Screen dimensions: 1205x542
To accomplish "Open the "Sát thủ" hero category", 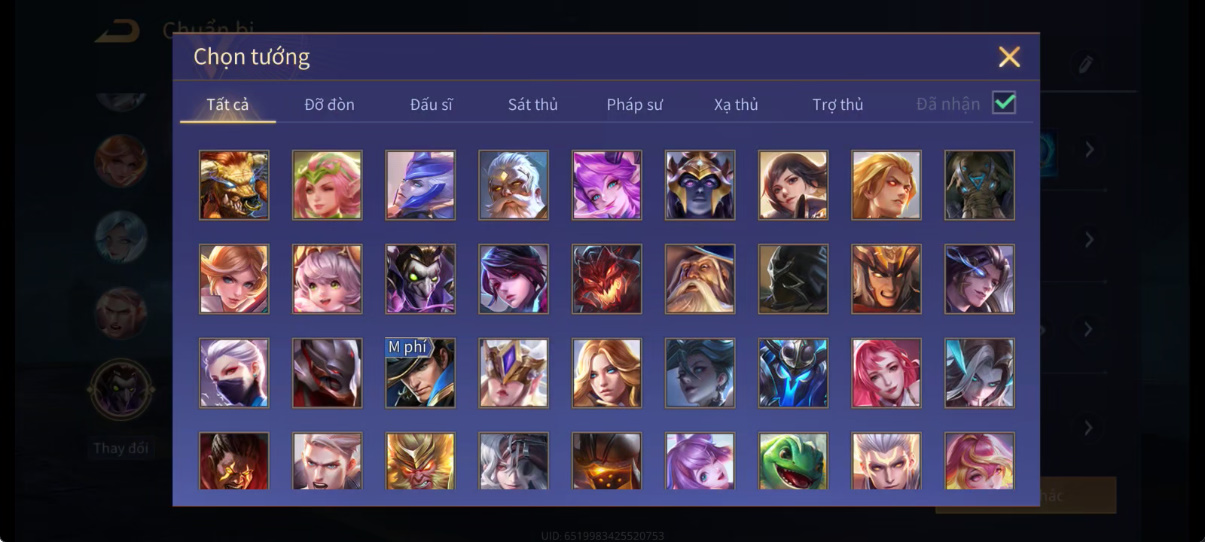I will point(533,104).
